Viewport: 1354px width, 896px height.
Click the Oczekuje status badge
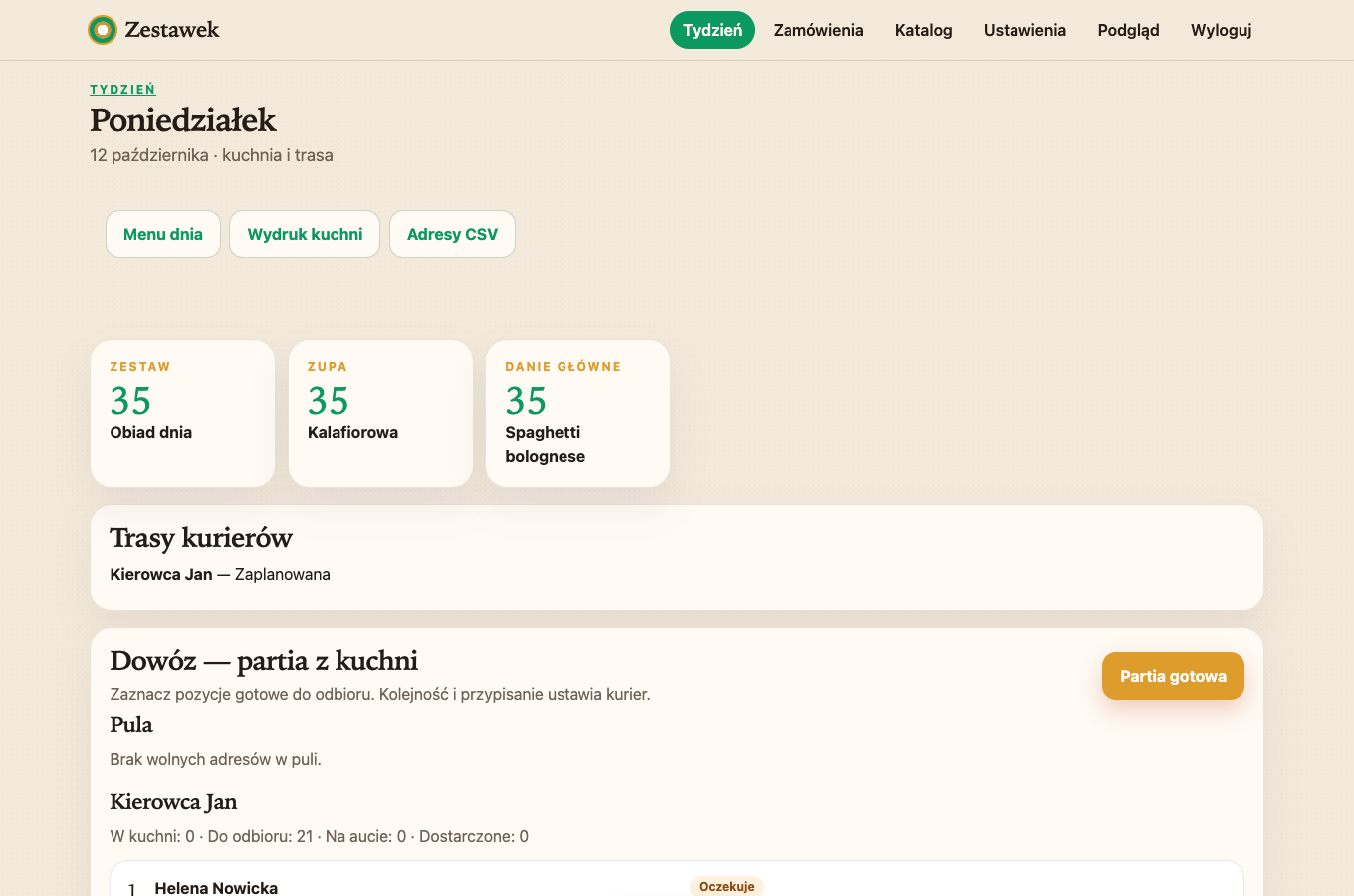click(727, 886)
